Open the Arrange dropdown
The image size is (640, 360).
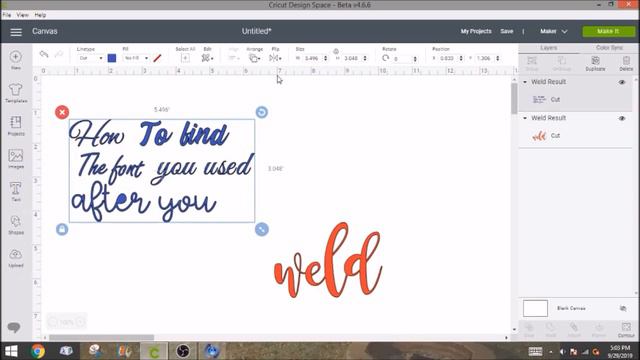[x=254, y=58]
